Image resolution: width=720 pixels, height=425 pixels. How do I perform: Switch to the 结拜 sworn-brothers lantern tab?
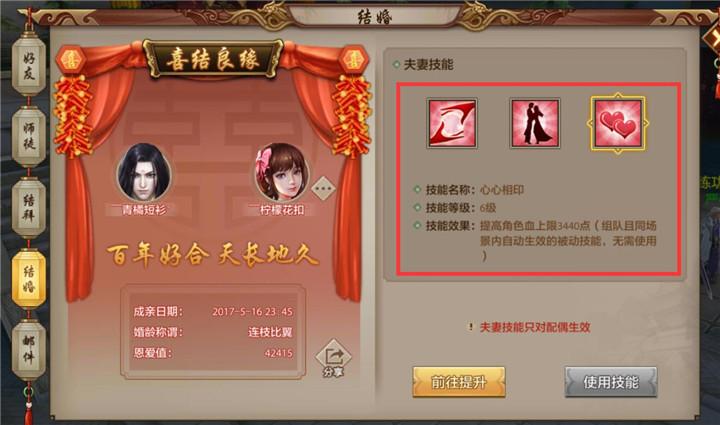29,207
